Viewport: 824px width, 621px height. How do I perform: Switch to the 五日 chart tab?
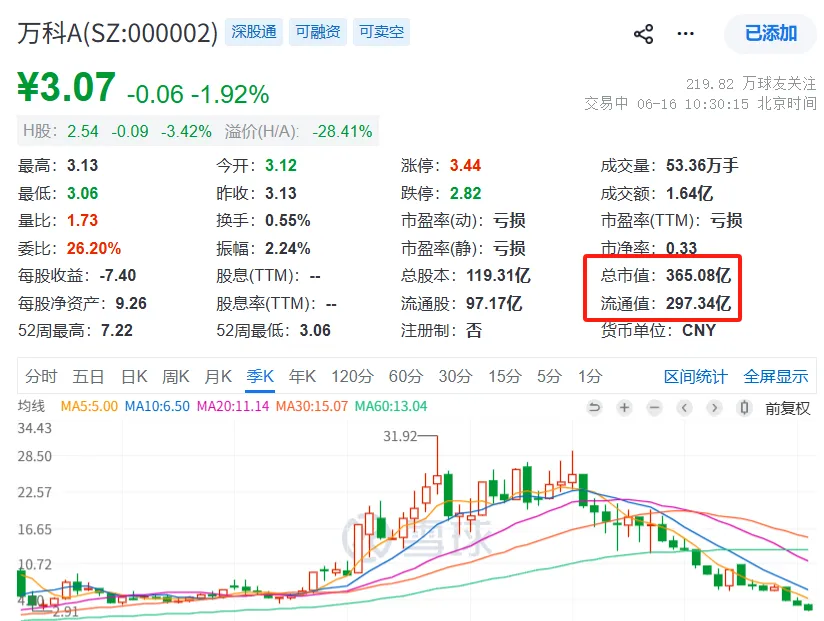click(88, 376)
